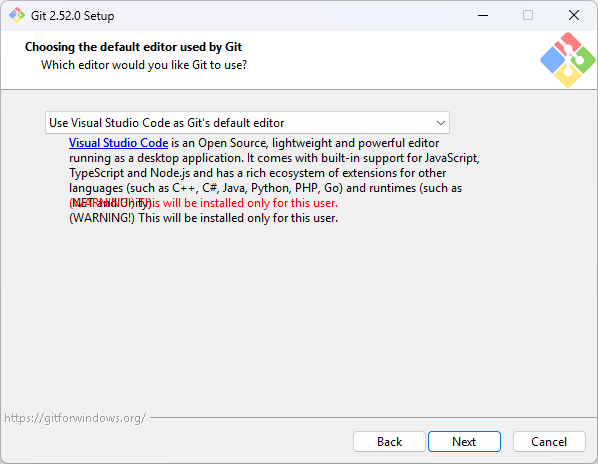The height and width of the screenshot is (464, 598).
Task: Open the Visual Studio Code hyperlink
Action: 119,143
